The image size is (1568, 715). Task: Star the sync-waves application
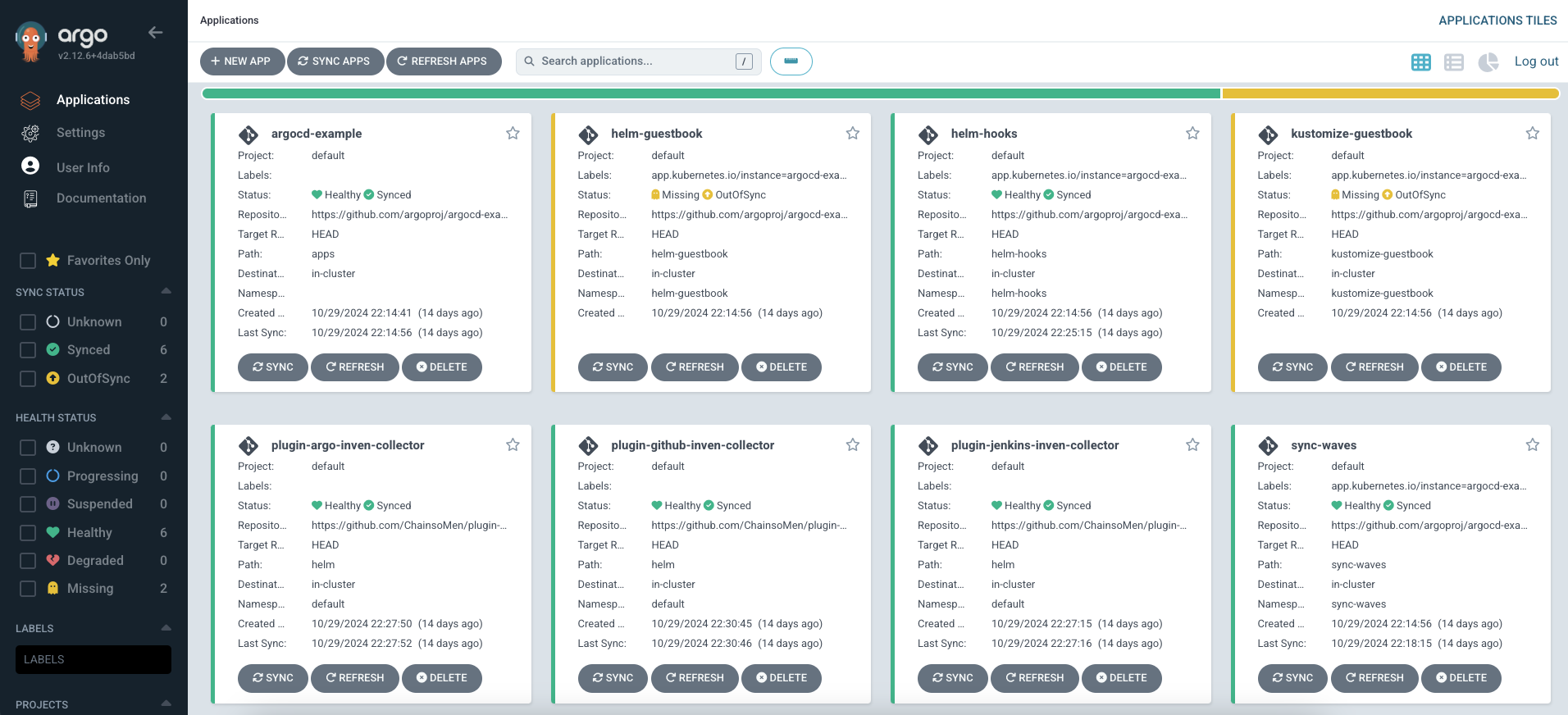[x=1533, y=444]
